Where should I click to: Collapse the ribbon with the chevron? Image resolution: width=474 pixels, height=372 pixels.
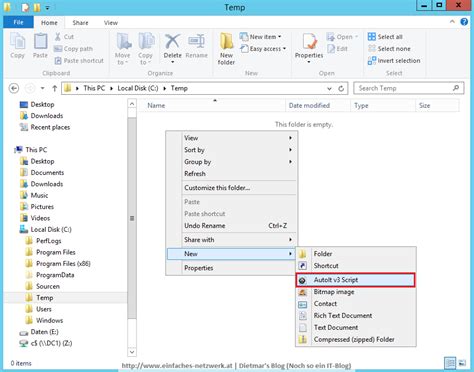(x=452, y=22)
